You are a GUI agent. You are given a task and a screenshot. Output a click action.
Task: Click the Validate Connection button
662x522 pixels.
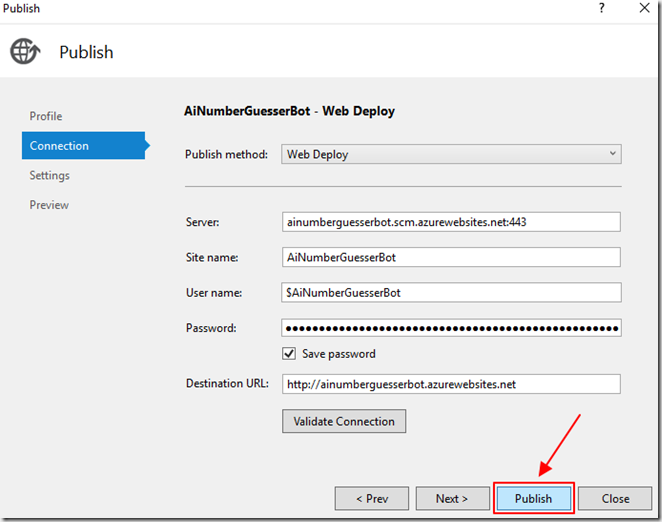pos(344,421)
